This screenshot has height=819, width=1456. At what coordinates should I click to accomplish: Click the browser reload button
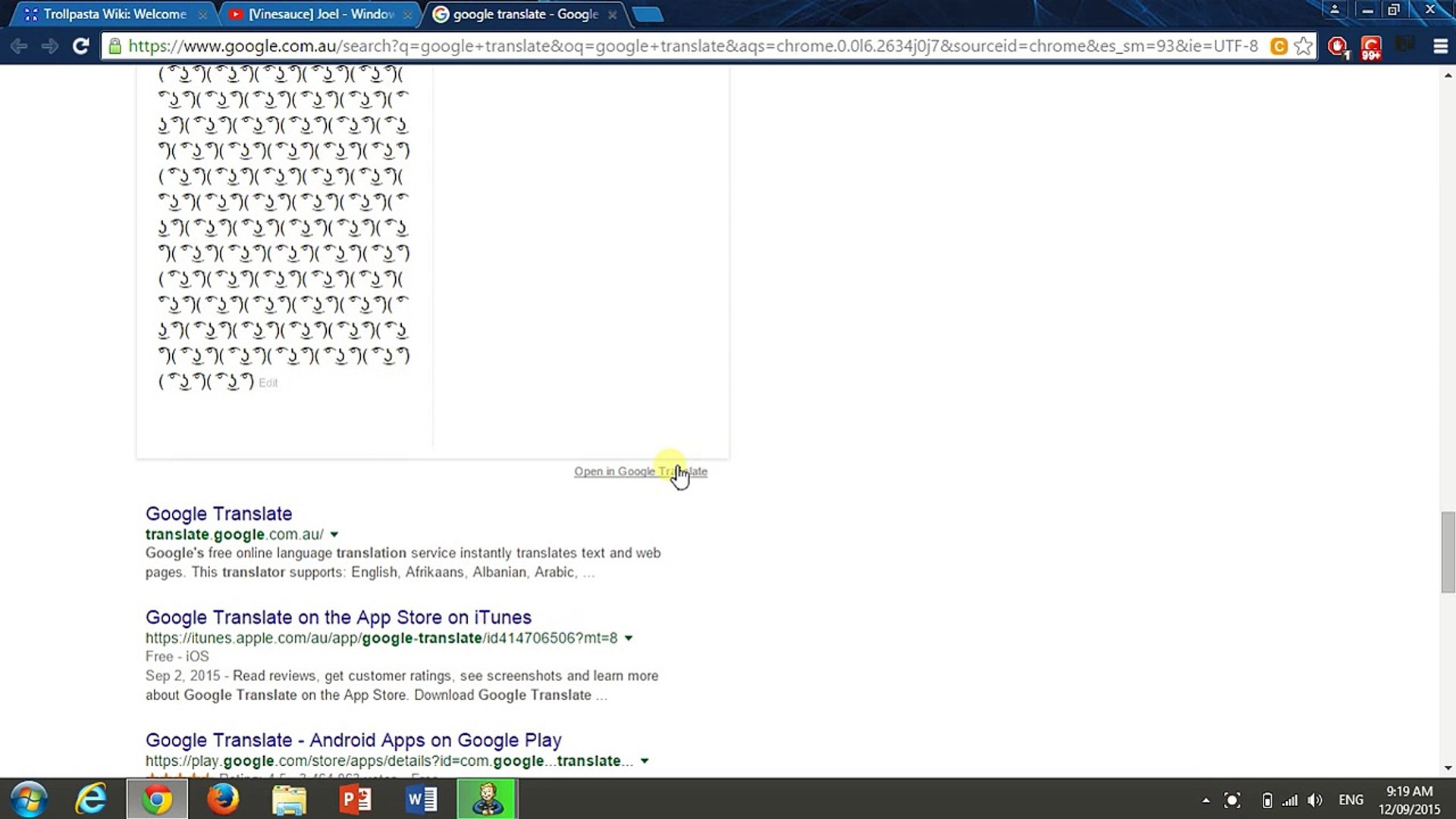[80, 46]
